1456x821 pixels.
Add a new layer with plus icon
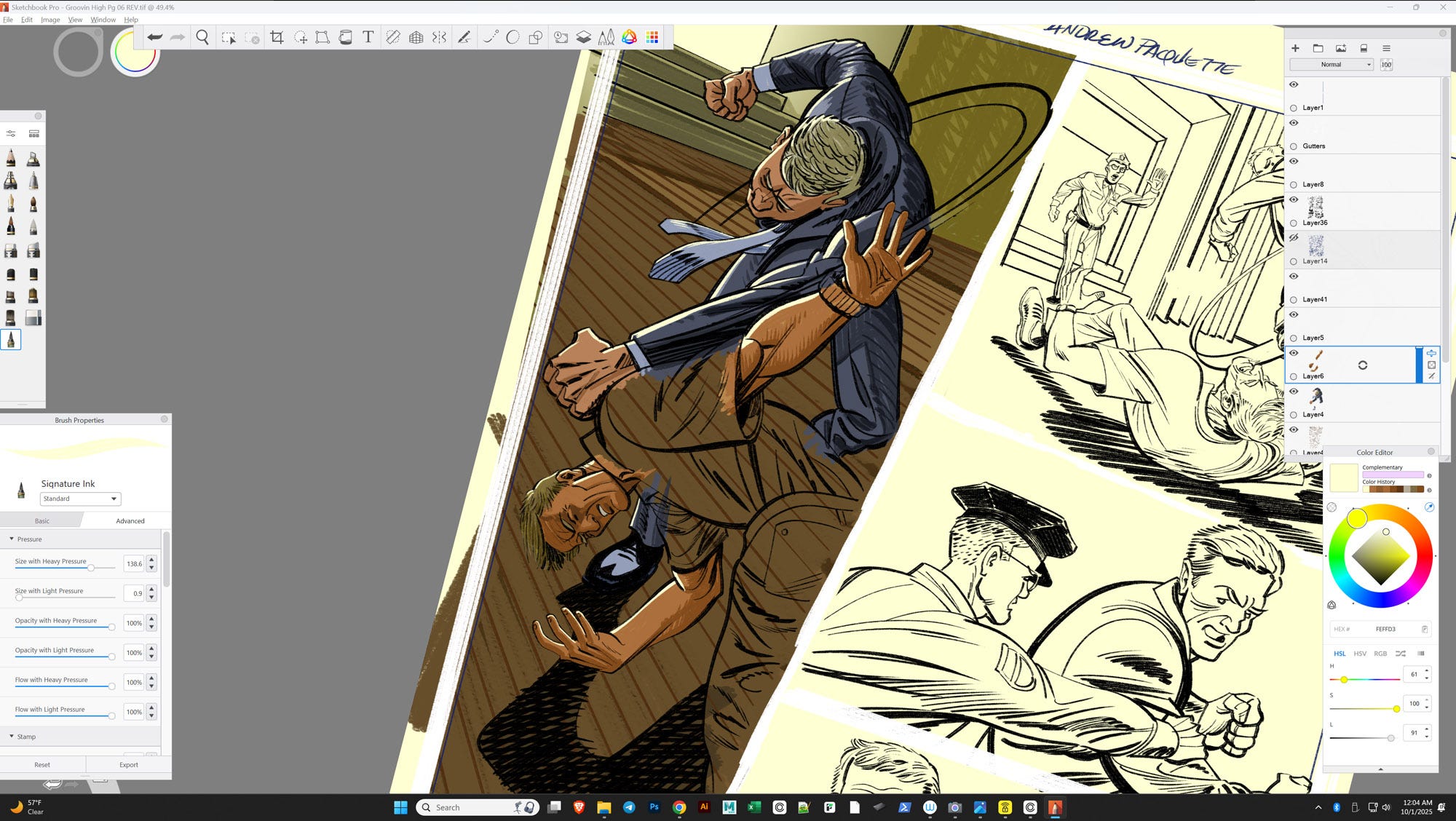(x=1295, y=48)
